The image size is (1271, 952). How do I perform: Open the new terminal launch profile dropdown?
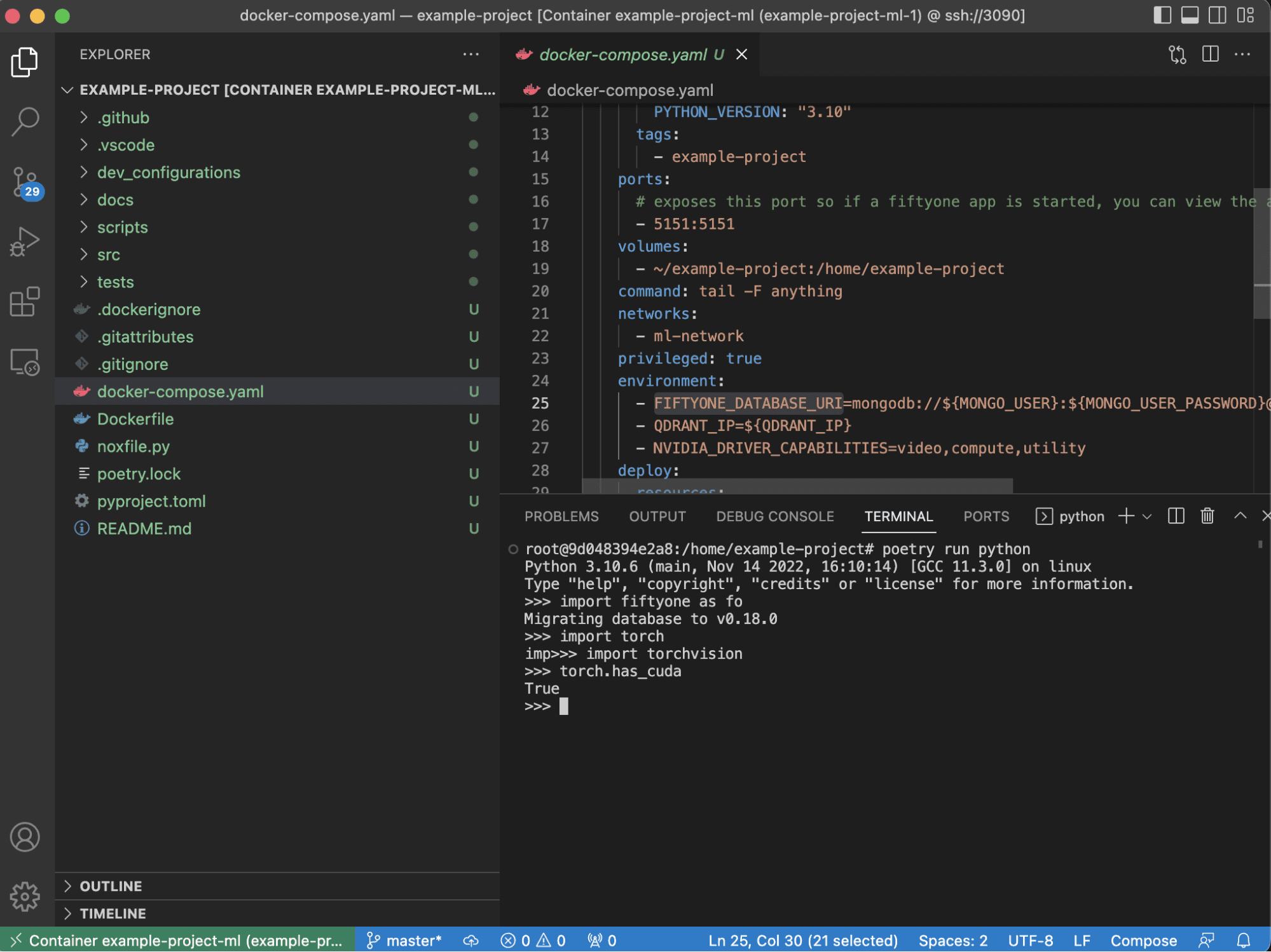(1147, 517)
